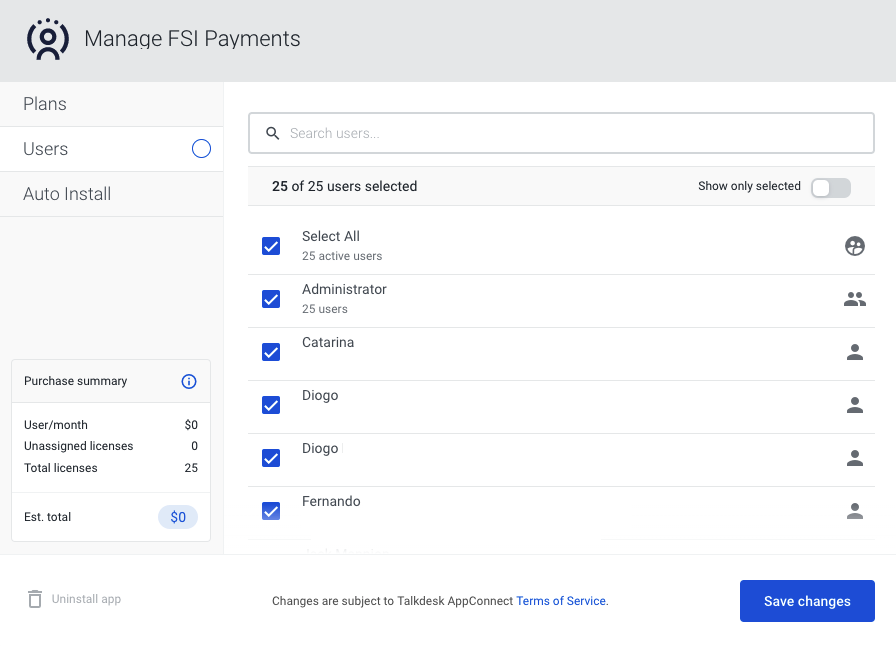This screenshot has width=896, height=646.
Task: Click the Save changes button
Action: point(807,601)
